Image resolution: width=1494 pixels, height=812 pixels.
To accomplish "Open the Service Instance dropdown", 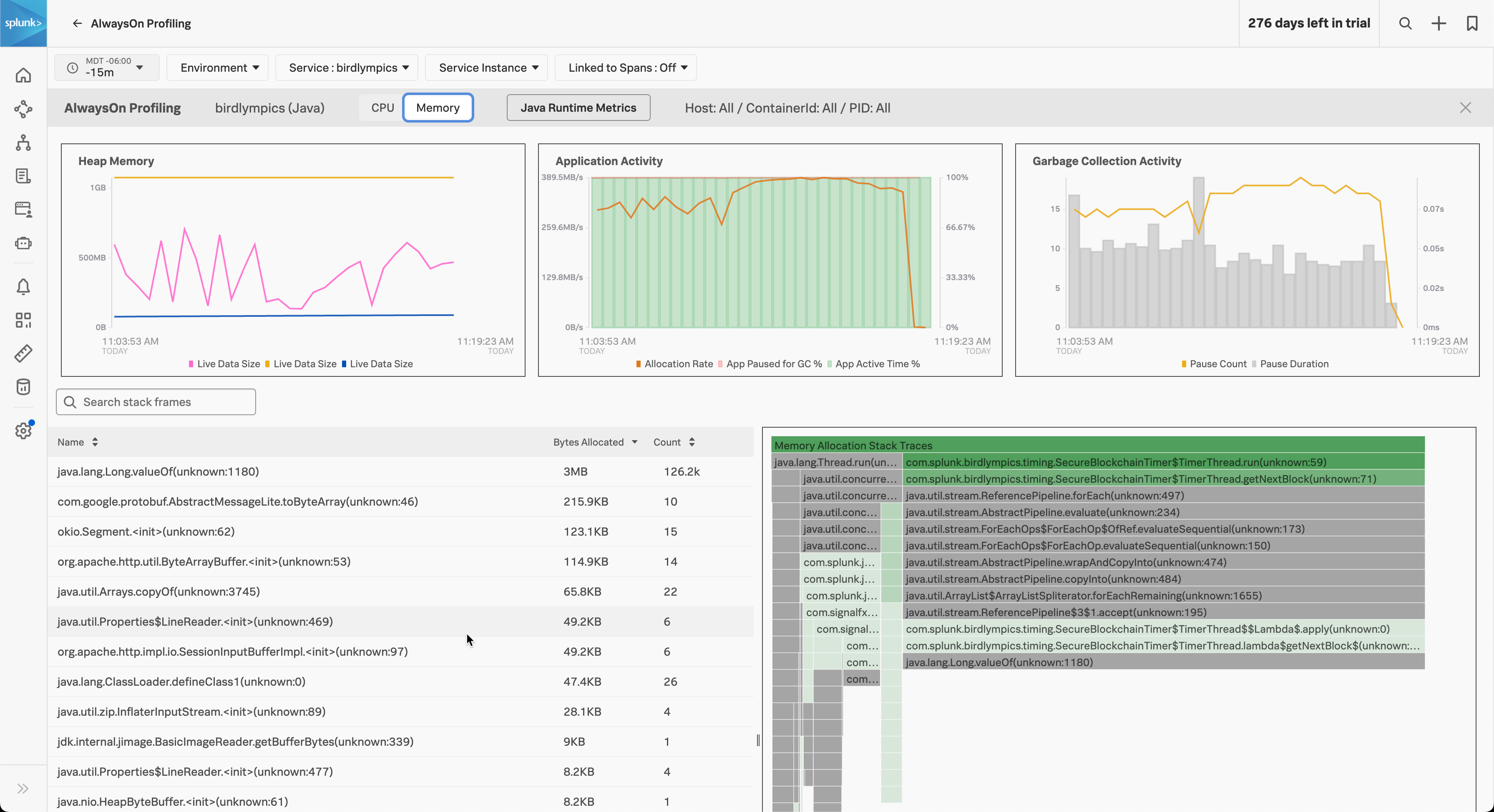I will pyautogui.click(x=487, y=67).
